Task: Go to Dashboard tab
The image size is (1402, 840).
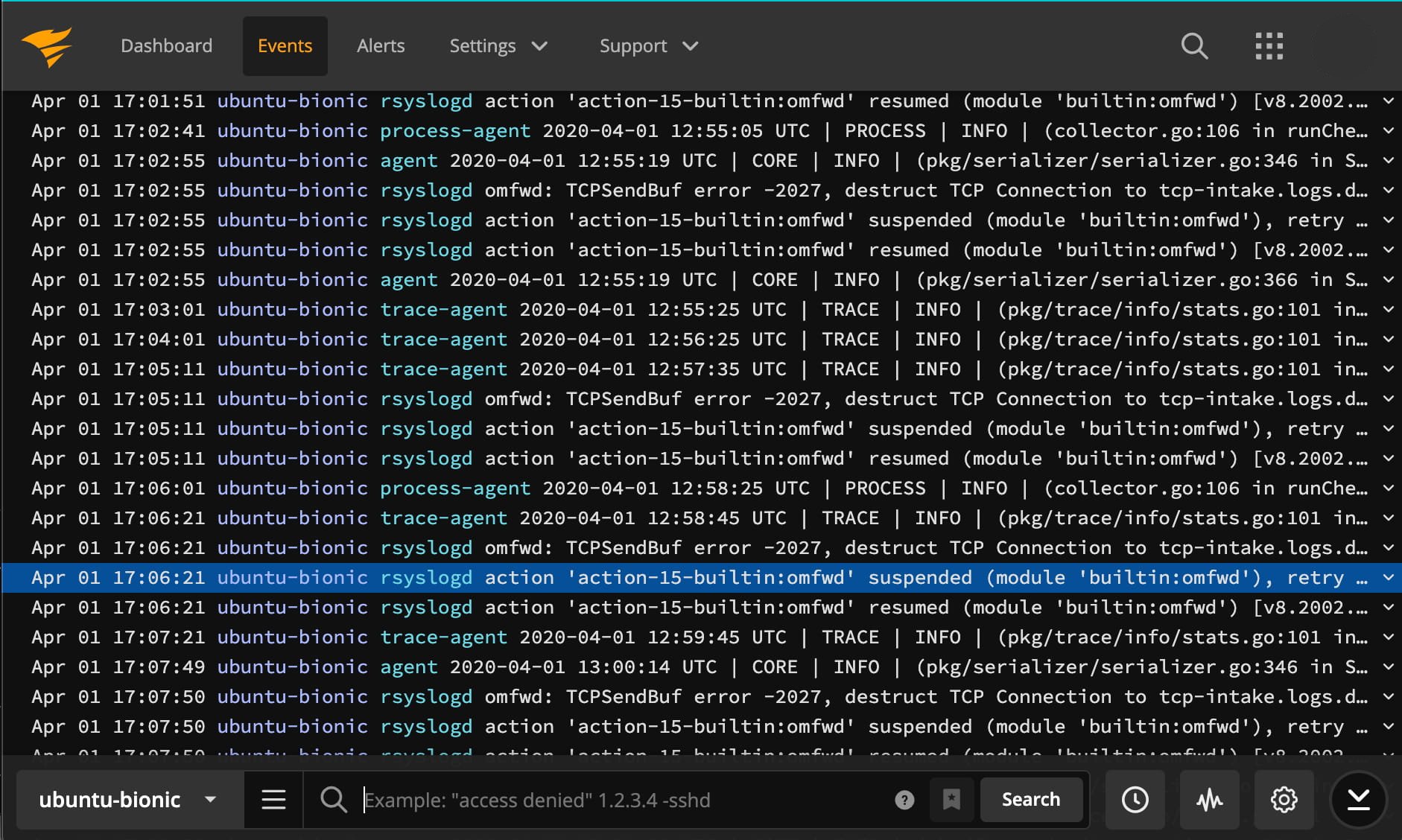Action: (x=166, y=46)
